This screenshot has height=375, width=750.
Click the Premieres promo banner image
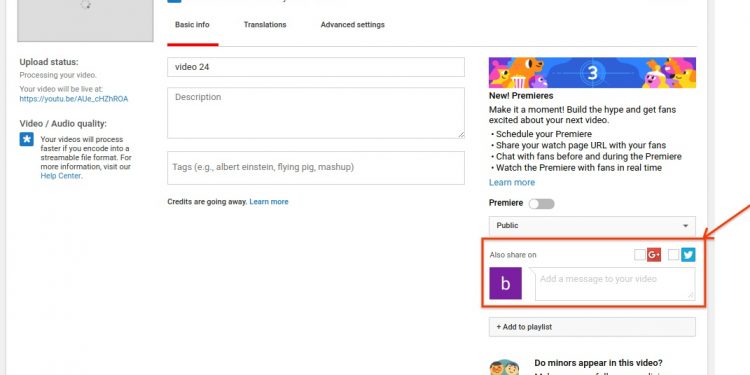592,73
